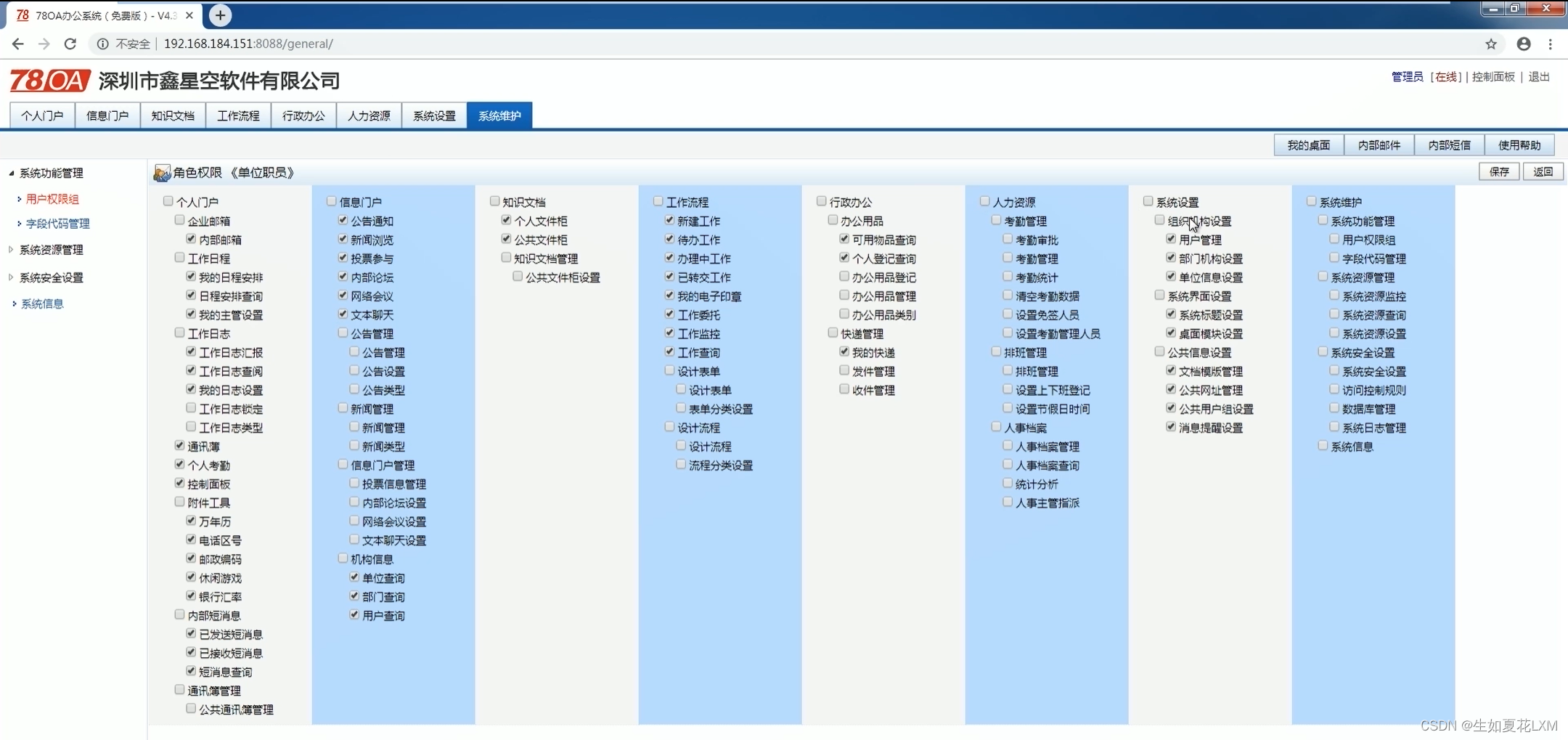Viewport: 1568px width, 740px height.
Task: Open 内部短信
Action: click(1450, 145)
